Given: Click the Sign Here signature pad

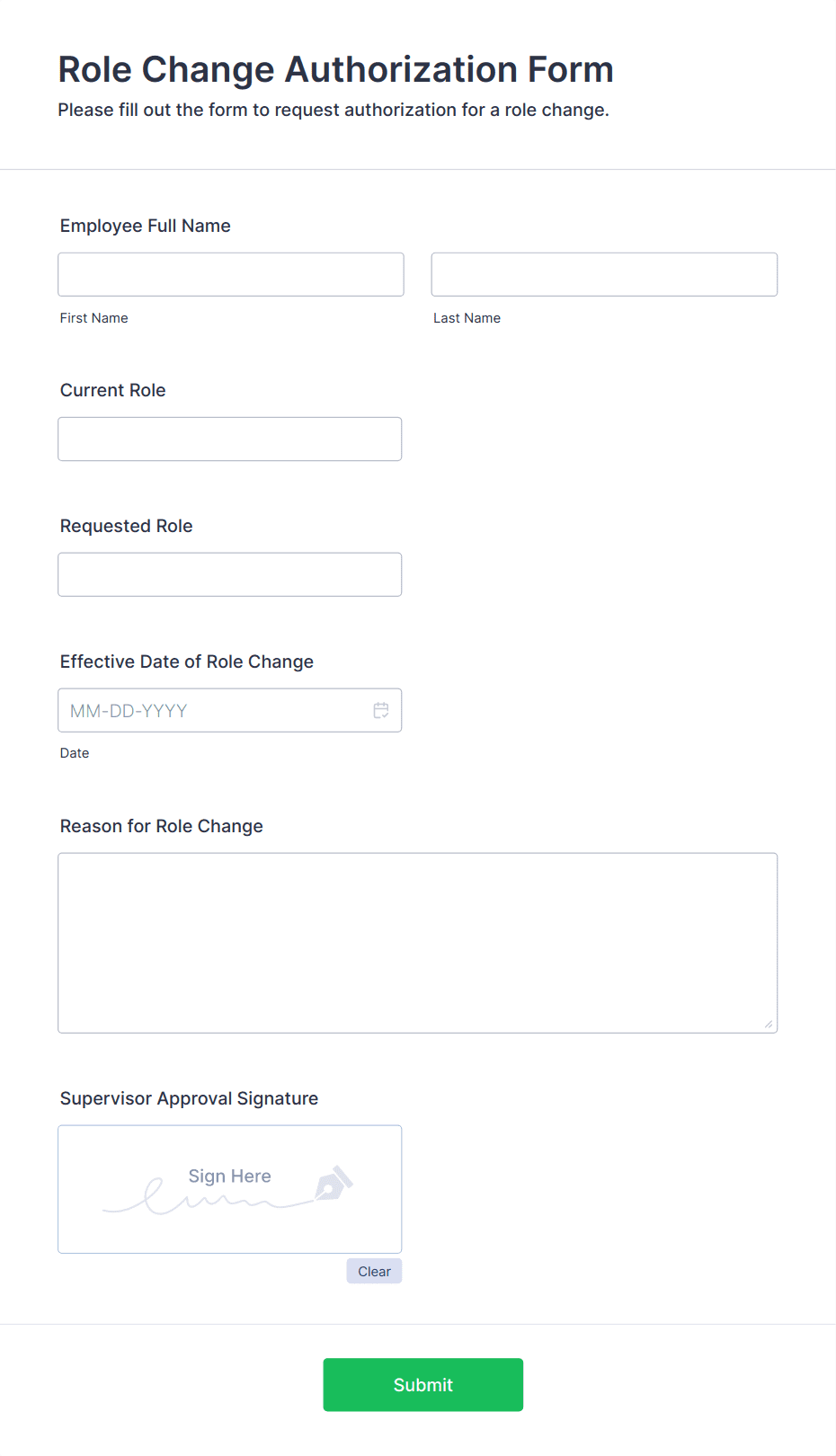Looking at the screenshot, I should [x=230, y=1189].
